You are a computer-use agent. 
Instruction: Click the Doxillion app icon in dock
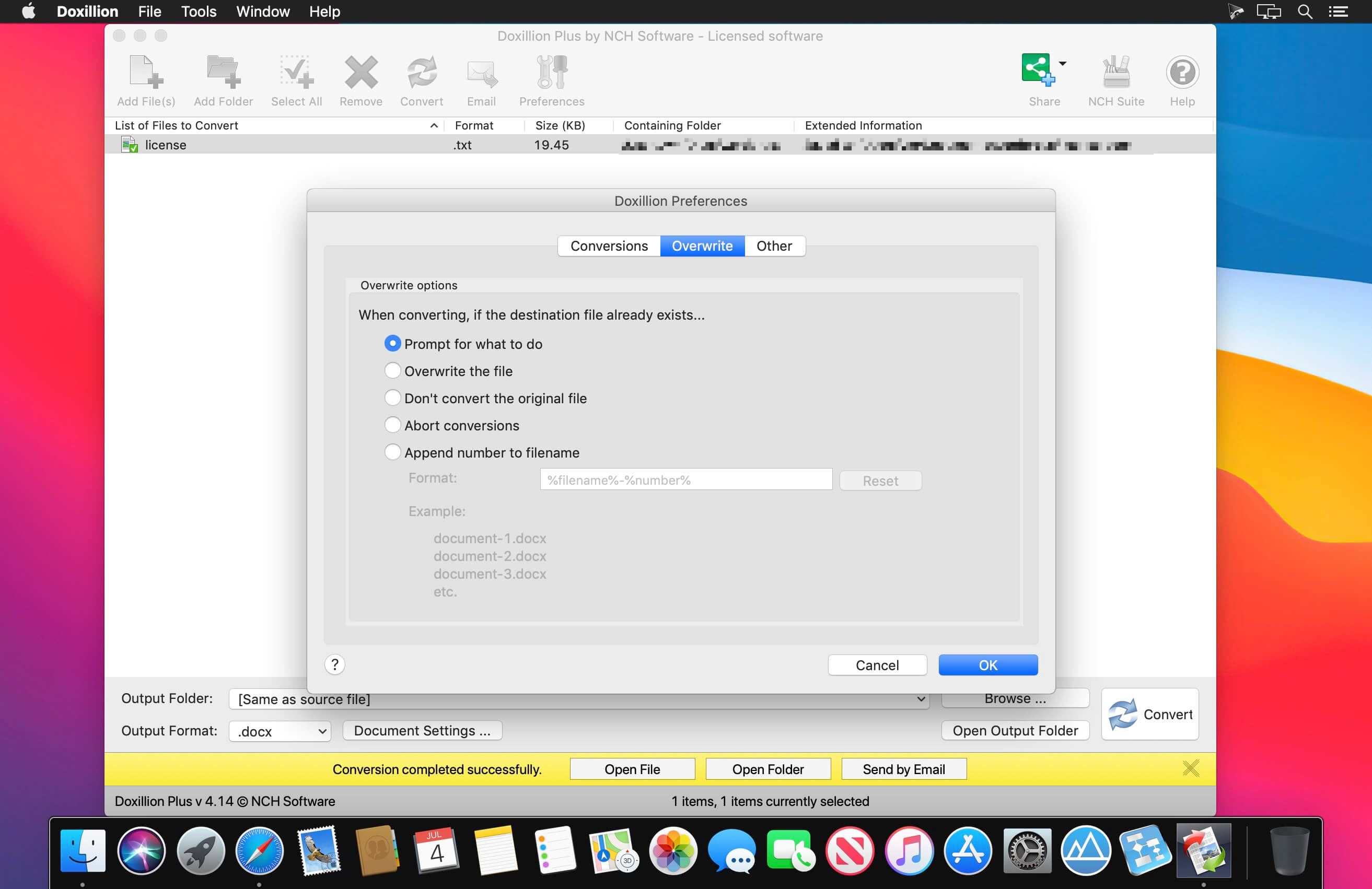point(1204,850)
